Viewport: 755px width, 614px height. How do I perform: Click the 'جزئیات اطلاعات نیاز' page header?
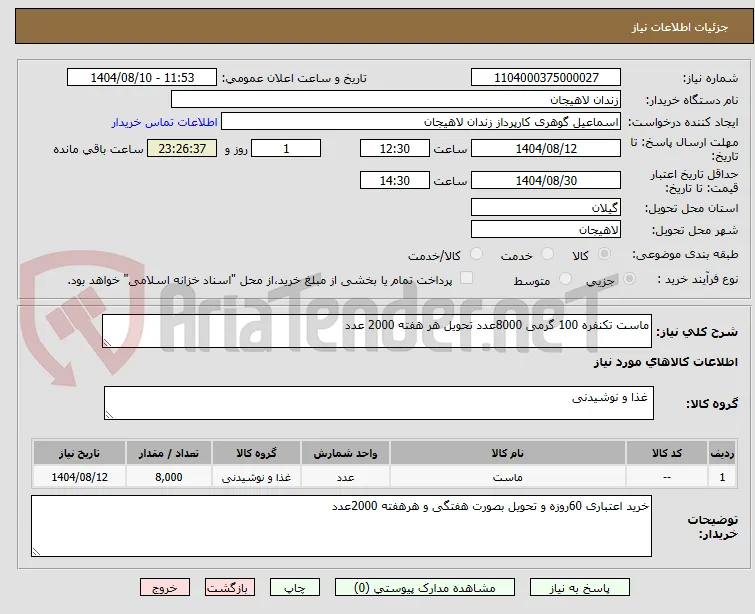(x=679, y=27)
